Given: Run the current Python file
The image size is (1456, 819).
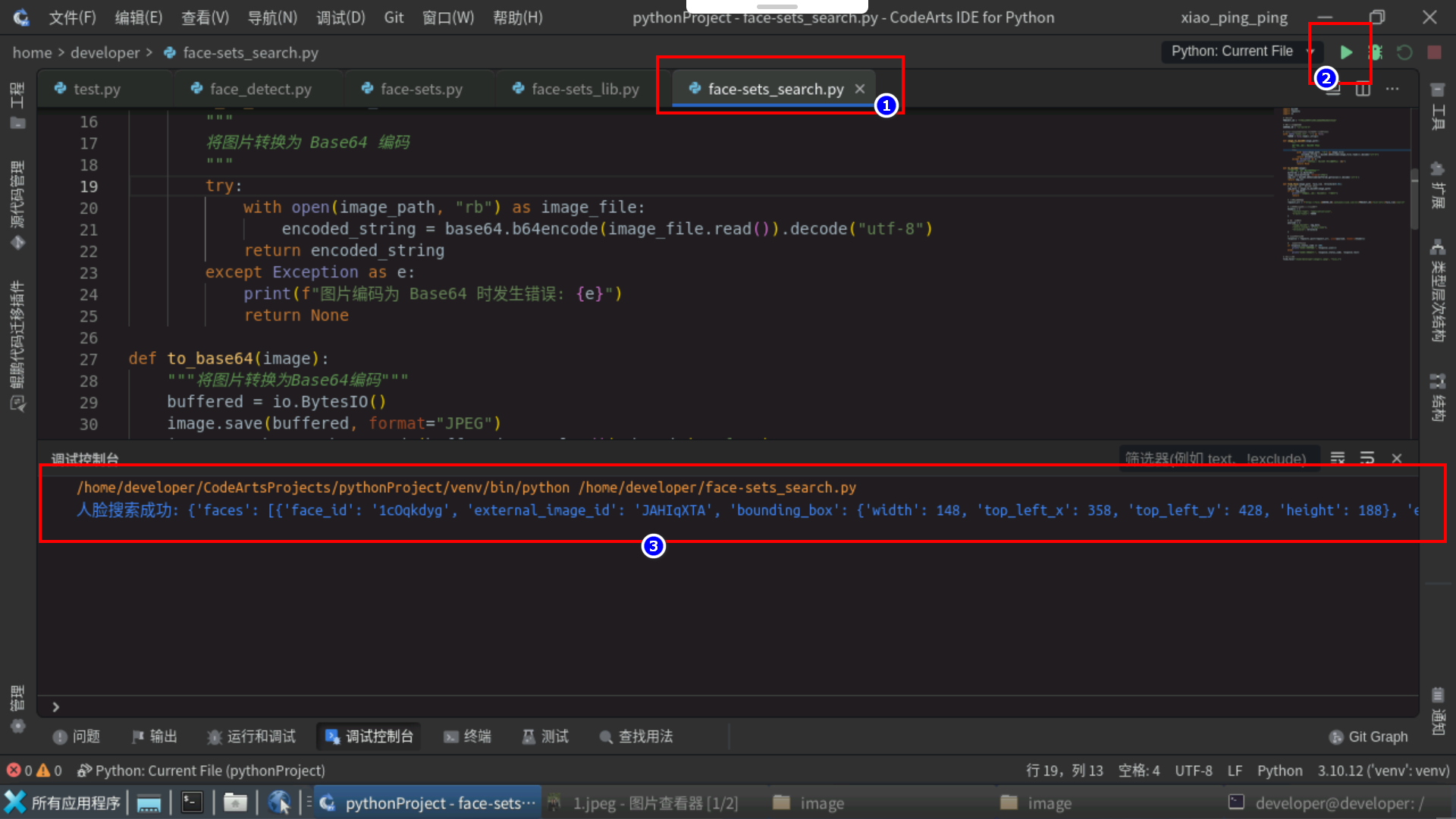Looking at the screenshot, I should tap(1346, 52).
